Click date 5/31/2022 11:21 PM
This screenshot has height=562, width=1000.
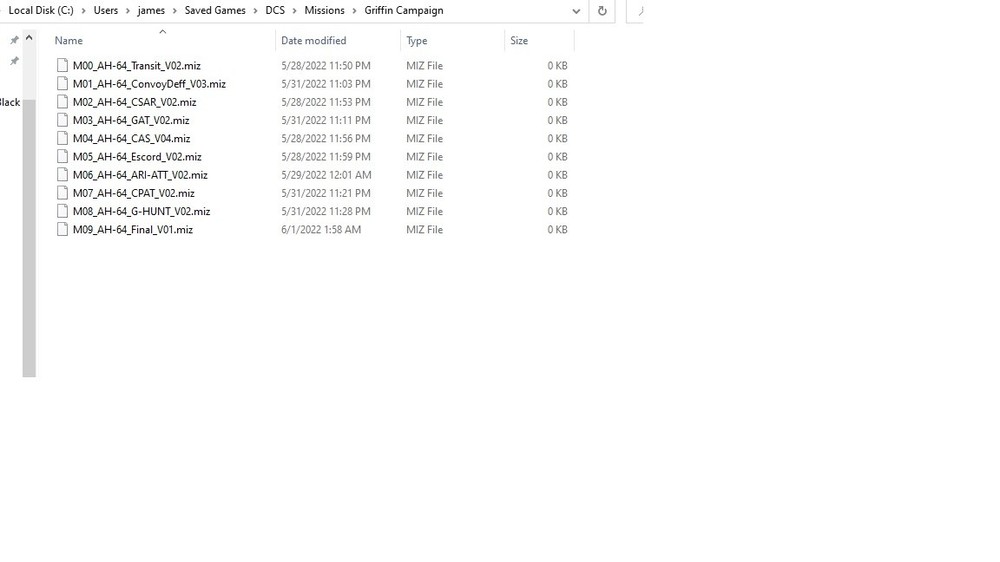pos(326,193)
